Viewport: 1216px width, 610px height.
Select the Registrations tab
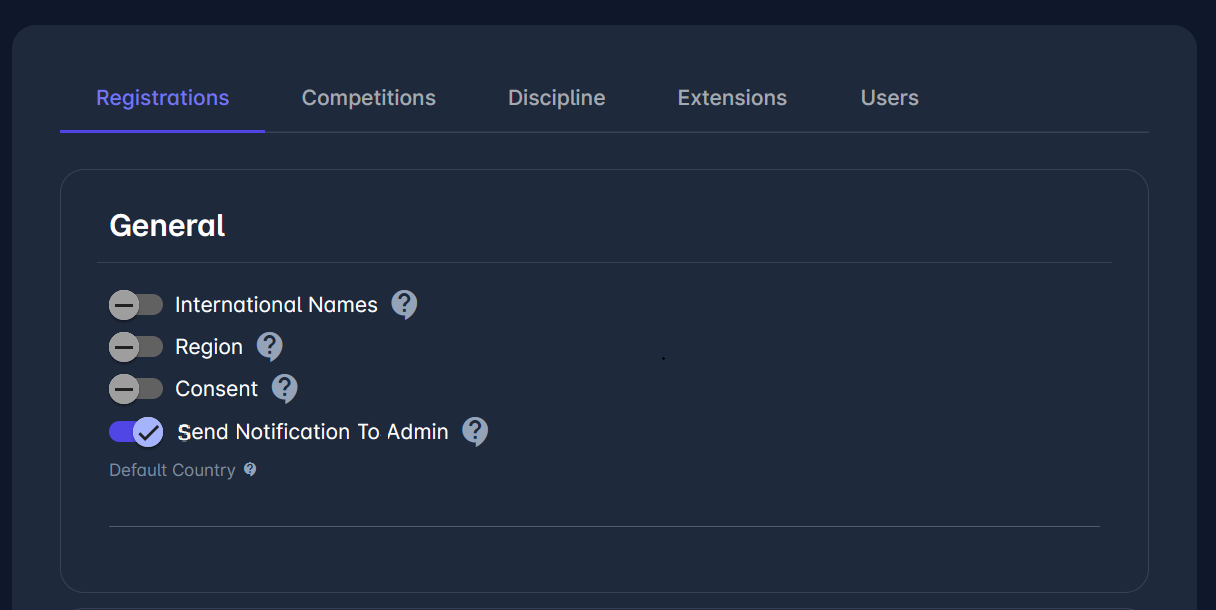point(163,98)
